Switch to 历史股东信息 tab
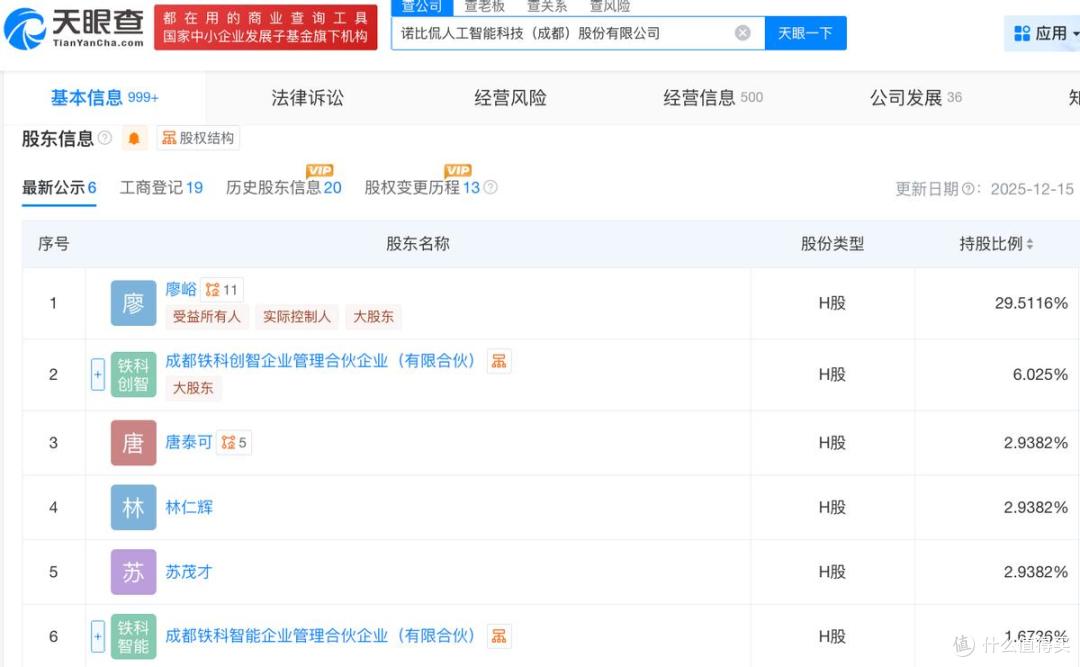Image resolution: width=1080 pixels, height=667 pixels. pyautogui.click(x=284, y=187)
